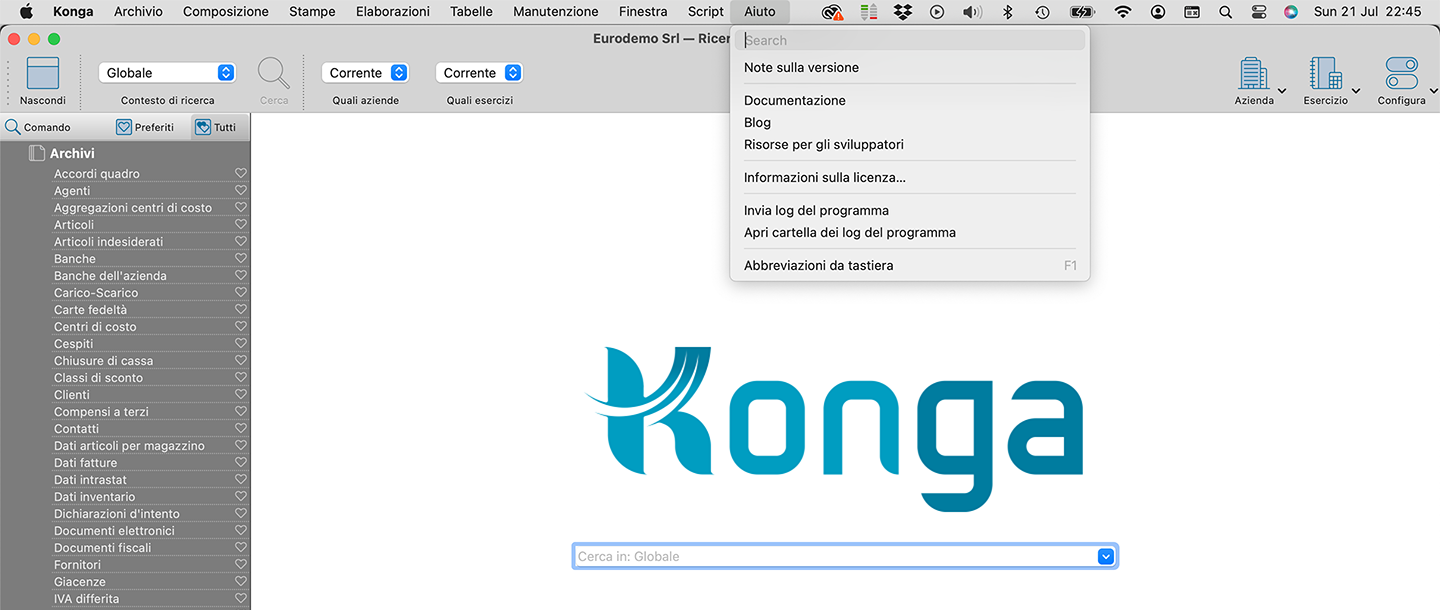Open the Control Center icon
The height and width of the screenshot is (610, 1440).
click(x=1258, y=12)
